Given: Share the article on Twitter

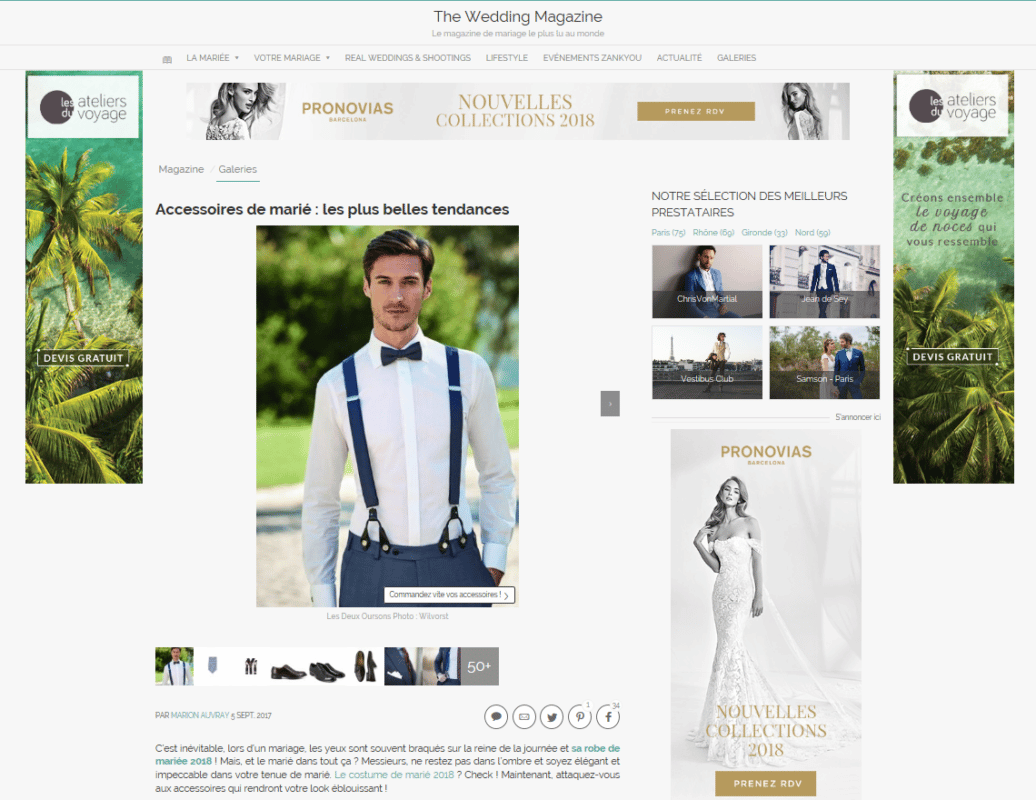Looking at the screenshot, I should point(551,716).
